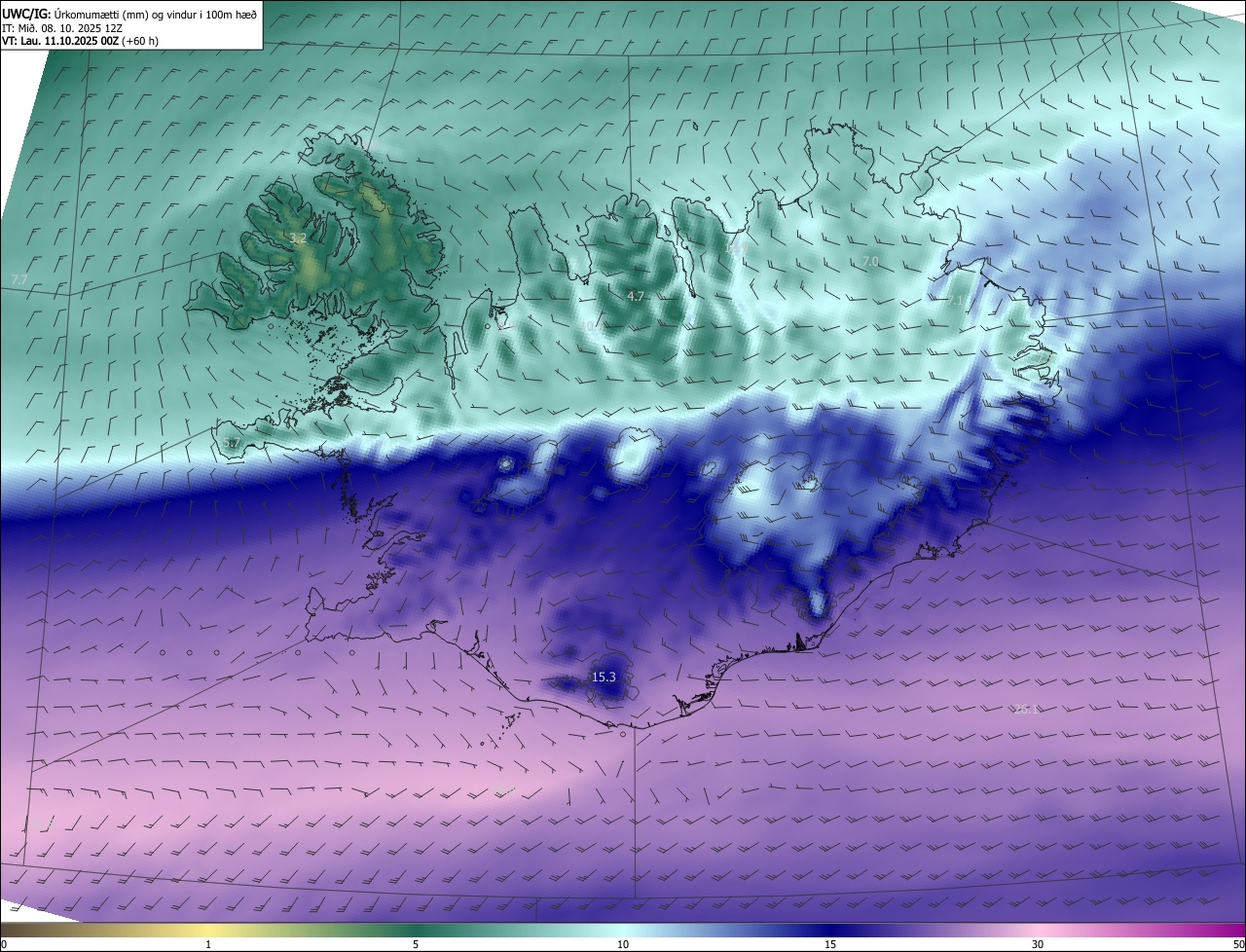
Task: Click the 30 tick on the color scale
Action: click(x=1038, y=944)
